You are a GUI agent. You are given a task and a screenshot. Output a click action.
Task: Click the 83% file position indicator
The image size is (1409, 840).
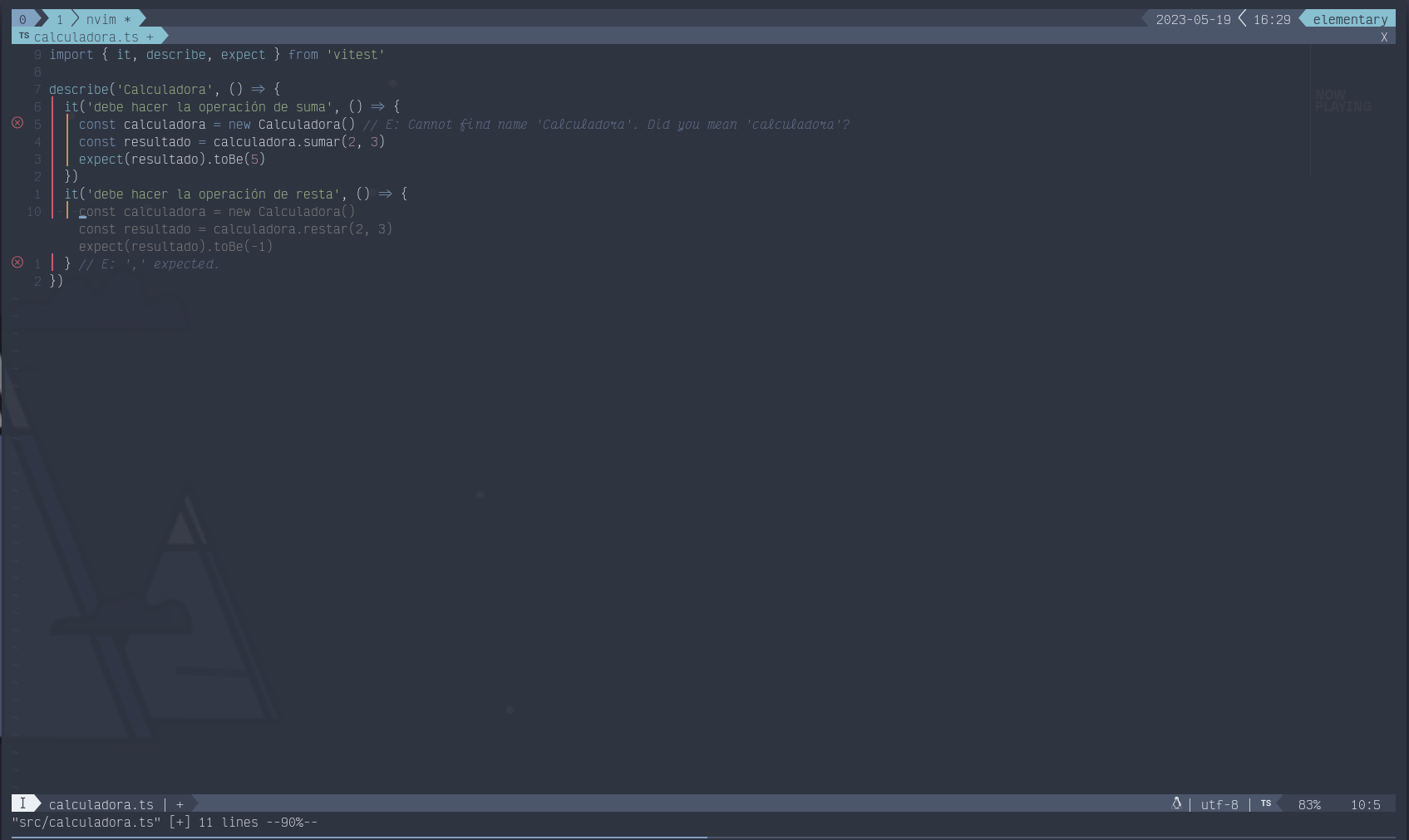(1309, 804)
